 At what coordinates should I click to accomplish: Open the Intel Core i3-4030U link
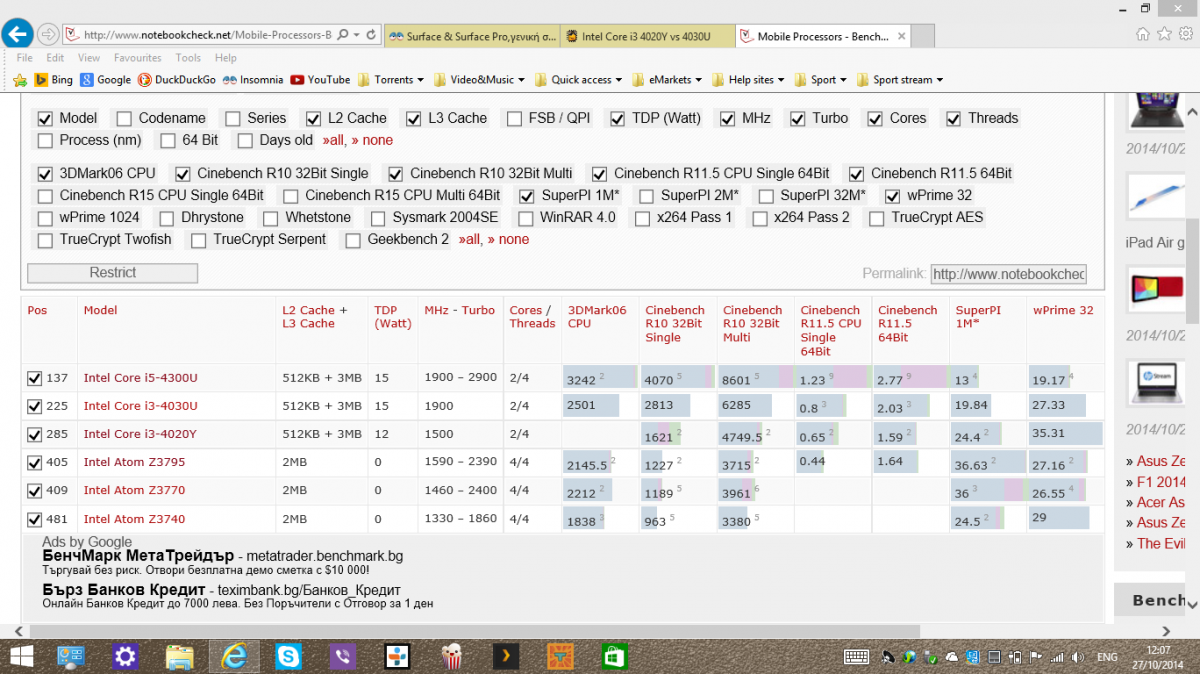[x=141, y=406]
